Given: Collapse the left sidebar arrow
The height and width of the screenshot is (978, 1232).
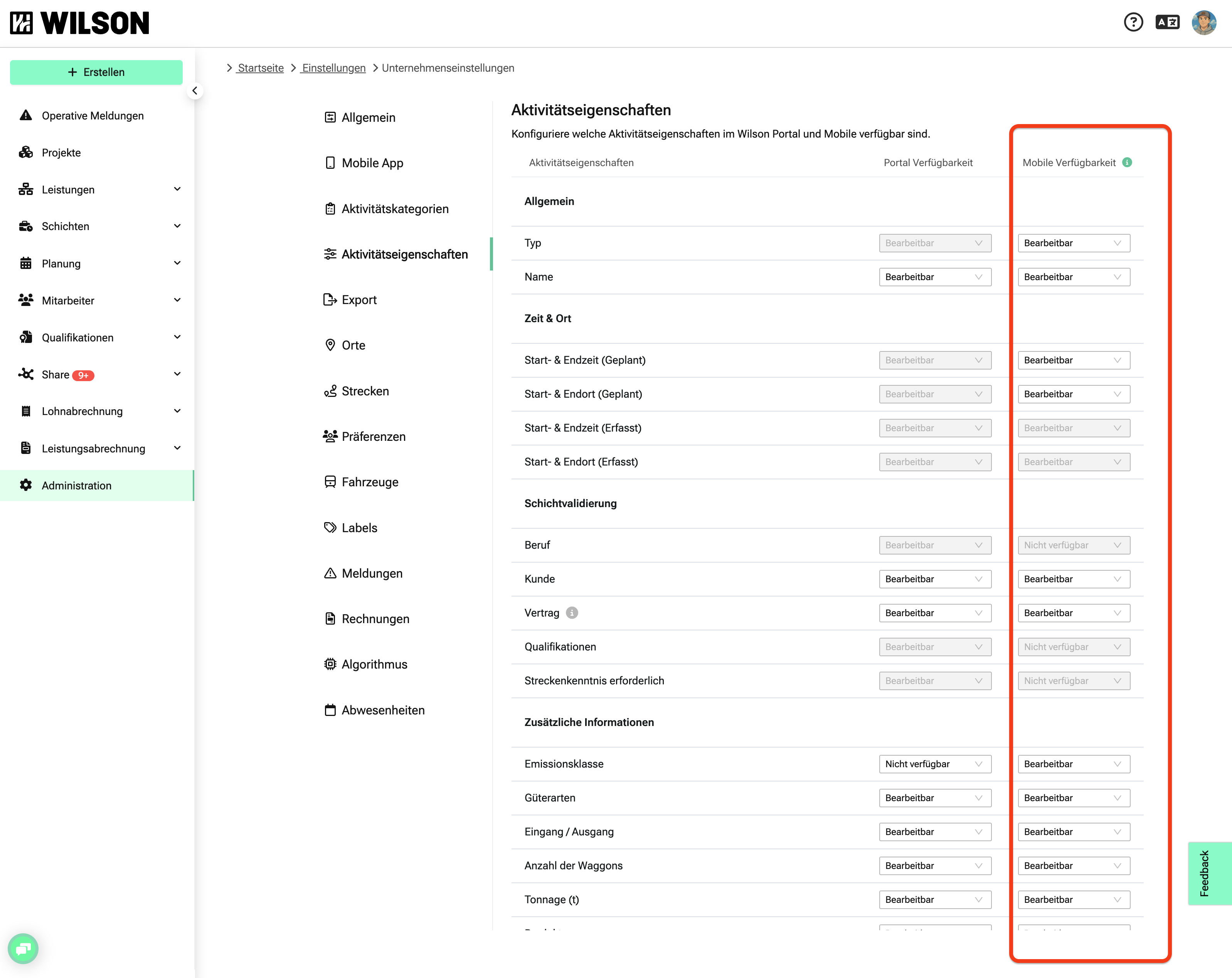Looking at the screenshot, I should tap(195, 91).
